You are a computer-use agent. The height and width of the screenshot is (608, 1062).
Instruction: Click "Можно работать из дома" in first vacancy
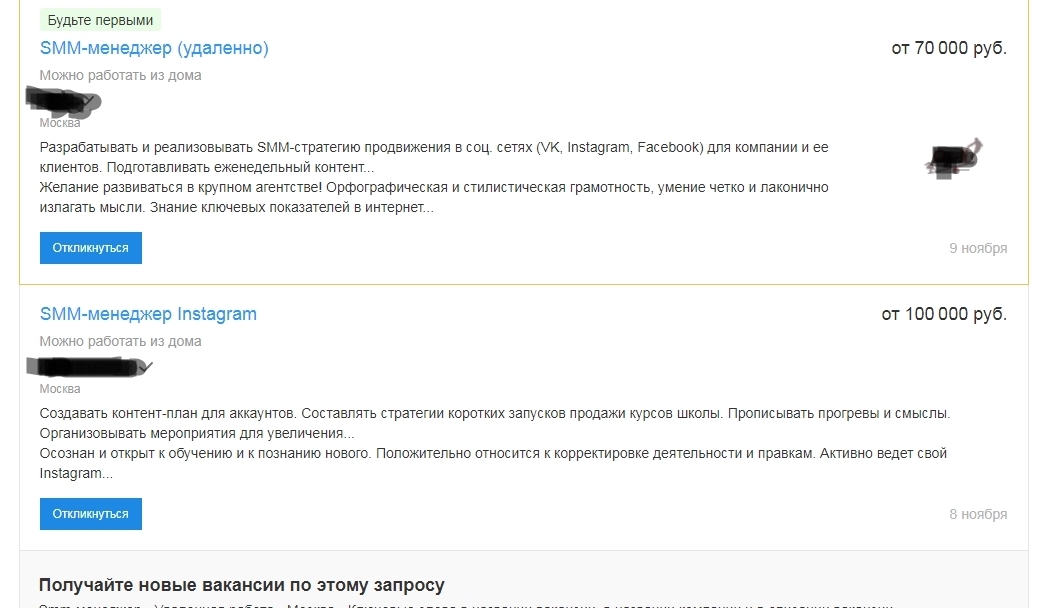[x=120, y=75]
